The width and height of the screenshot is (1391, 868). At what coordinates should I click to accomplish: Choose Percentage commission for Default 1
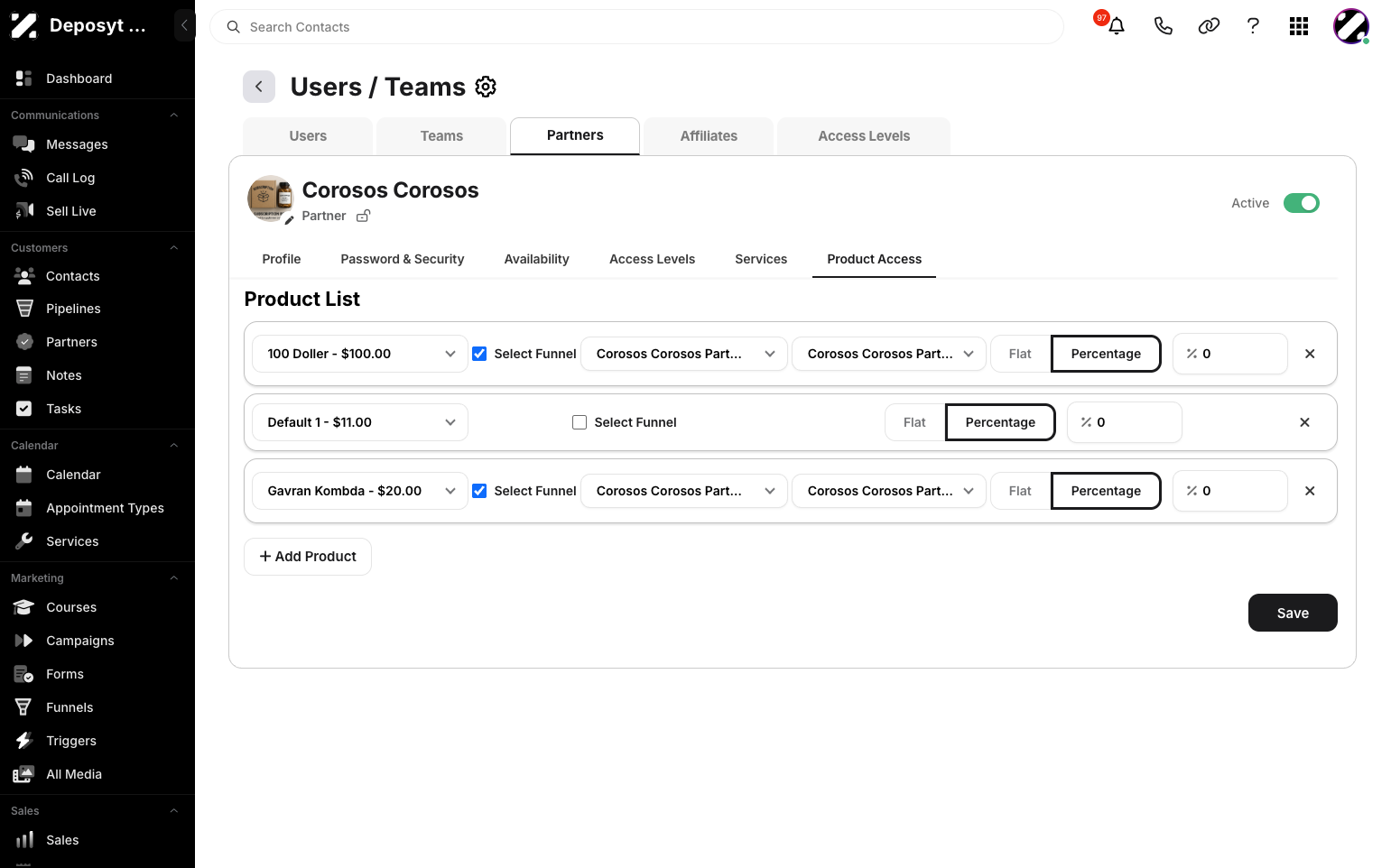tap(1000, 422)
